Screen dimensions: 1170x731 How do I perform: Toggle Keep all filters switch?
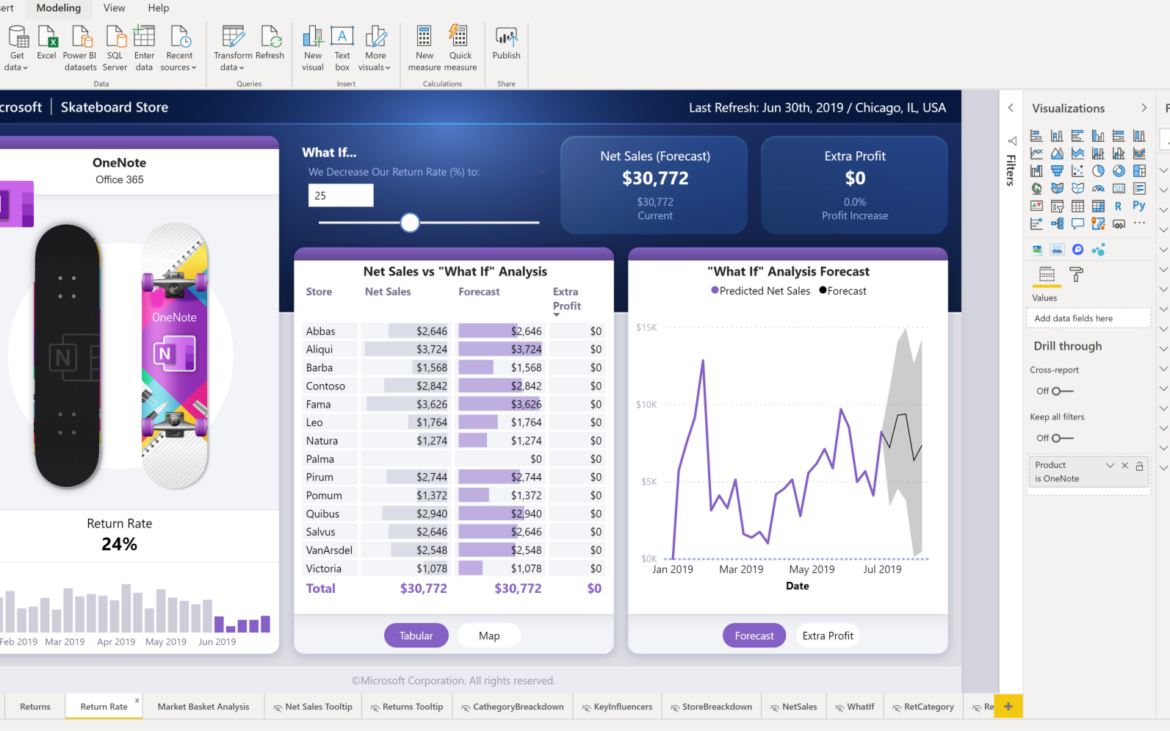click(1062, 438)
